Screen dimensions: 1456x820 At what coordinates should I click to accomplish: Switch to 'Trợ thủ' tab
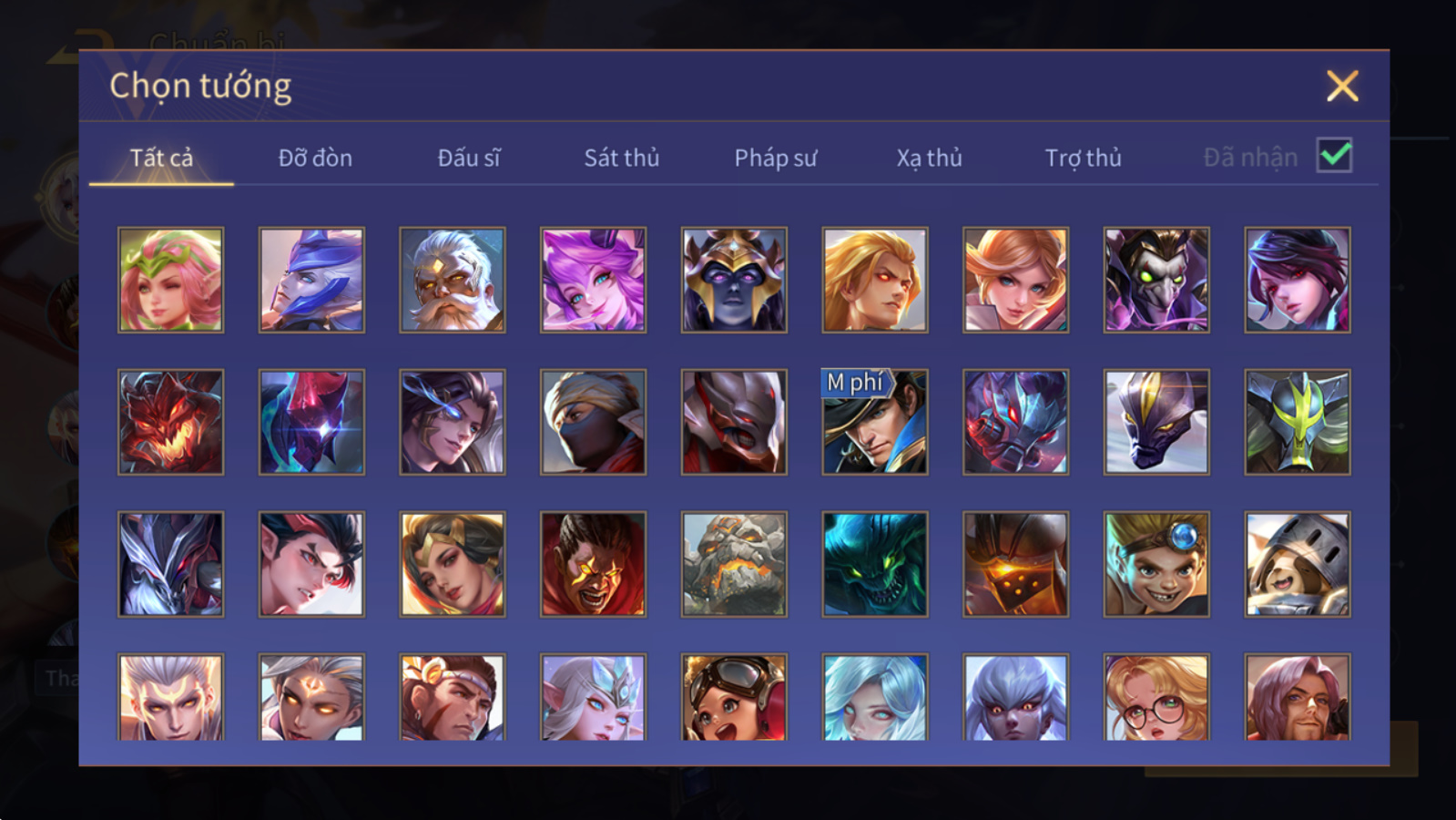(x=1083, y=158)
